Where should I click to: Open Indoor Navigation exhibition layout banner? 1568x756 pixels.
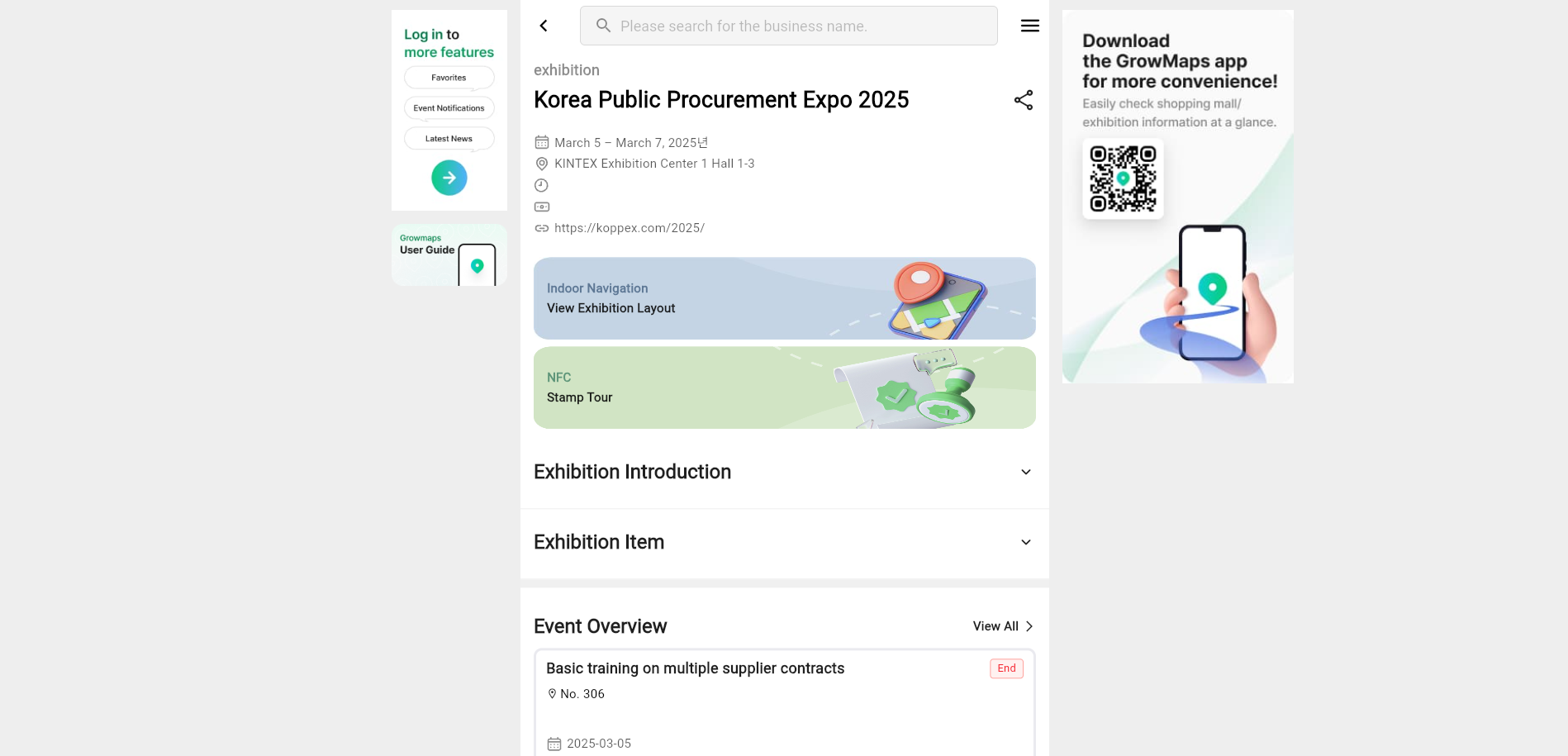pyautogui.click(x=785, y=298)
